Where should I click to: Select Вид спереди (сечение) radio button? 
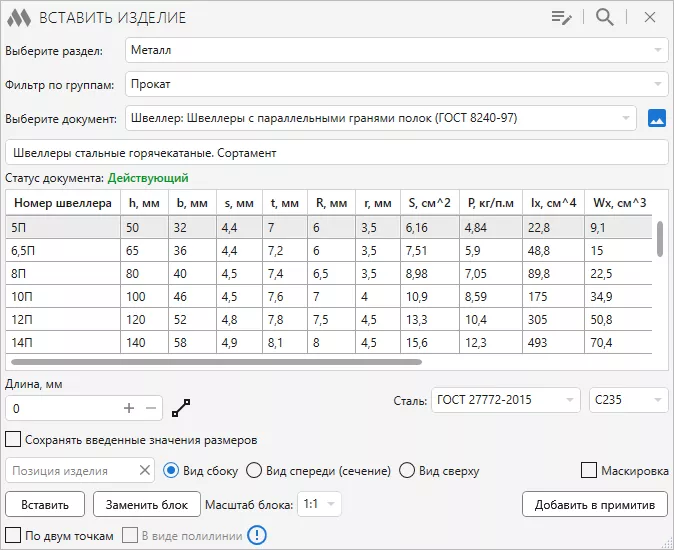click(x=254, y=471)
